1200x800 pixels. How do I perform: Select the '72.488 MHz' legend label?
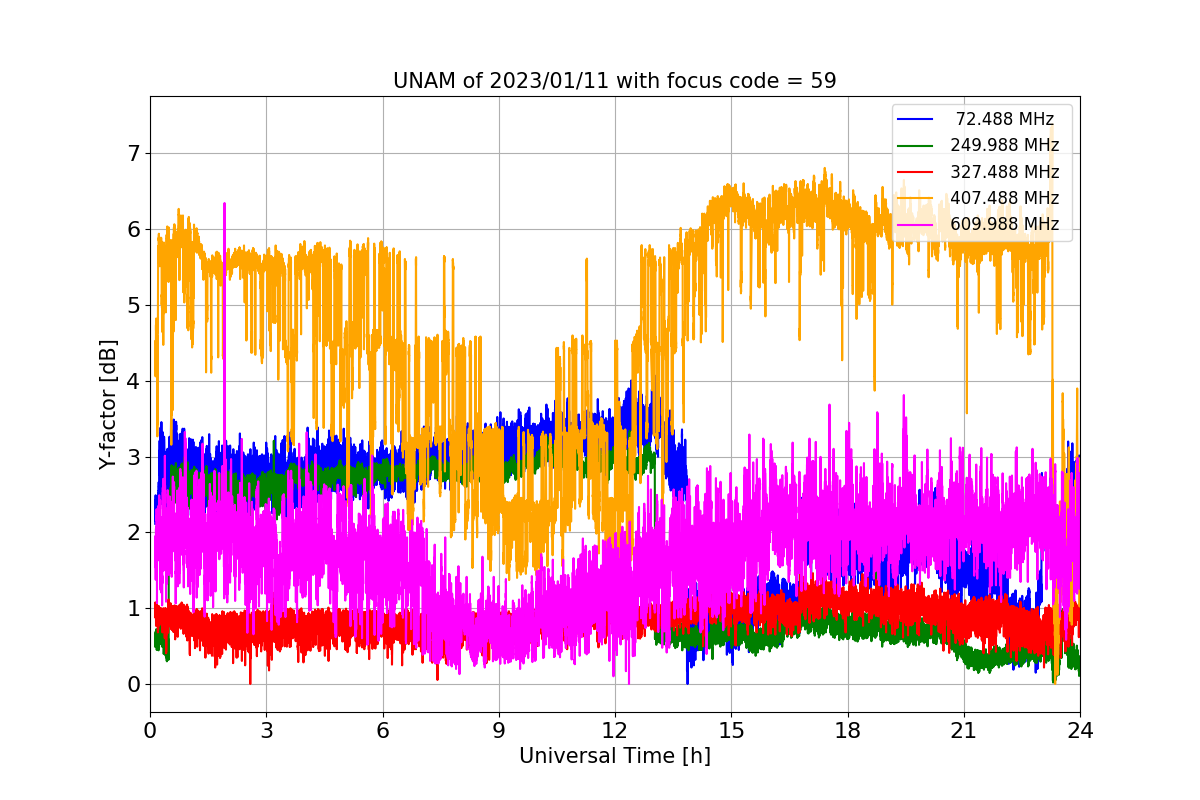[1004, 119]
